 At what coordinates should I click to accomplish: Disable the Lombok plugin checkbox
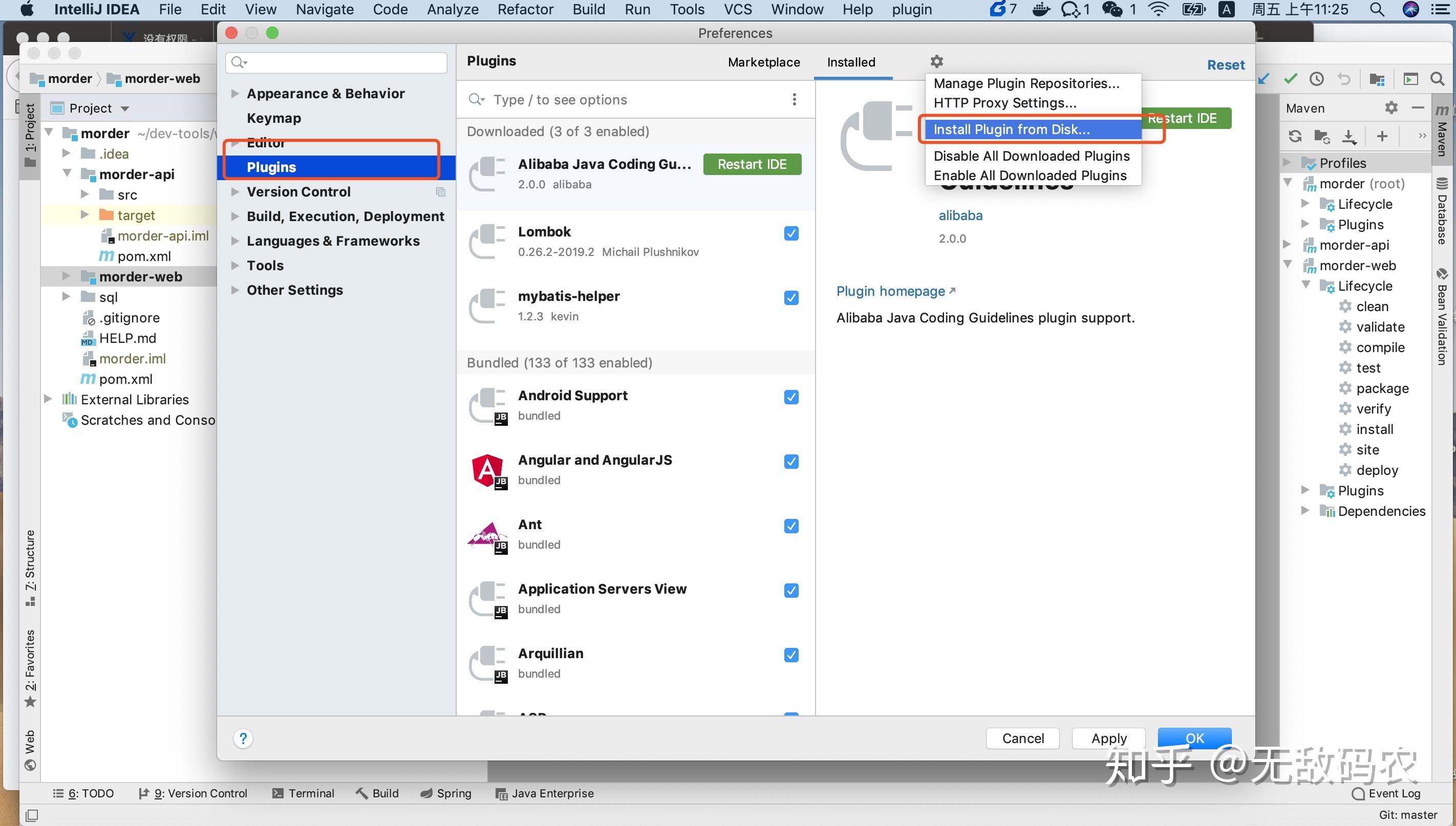point(791,233)
